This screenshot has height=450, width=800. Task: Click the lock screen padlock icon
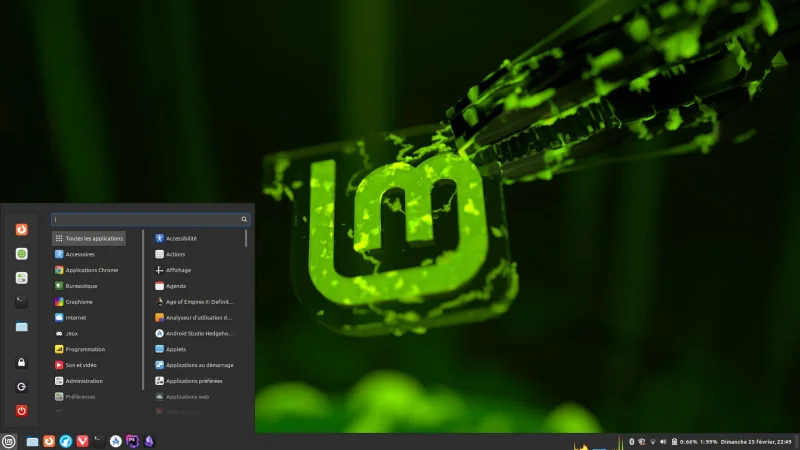[x=21, y=362]
